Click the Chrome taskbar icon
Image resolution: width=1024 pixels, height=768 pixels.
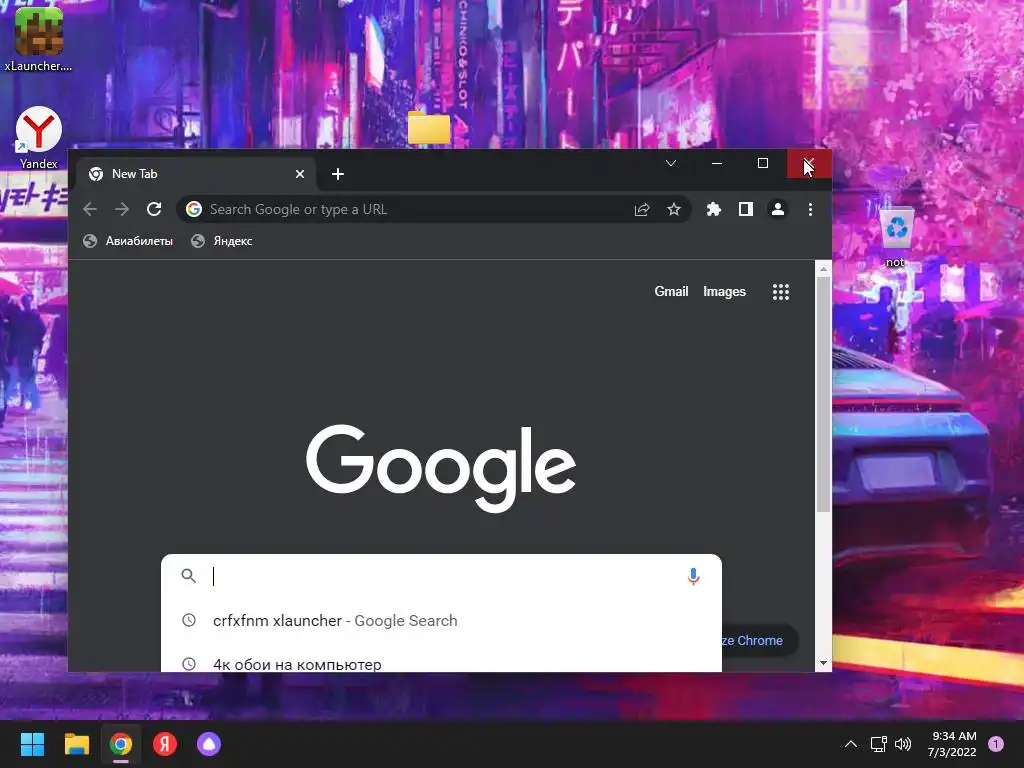click(x=121, y=744)
